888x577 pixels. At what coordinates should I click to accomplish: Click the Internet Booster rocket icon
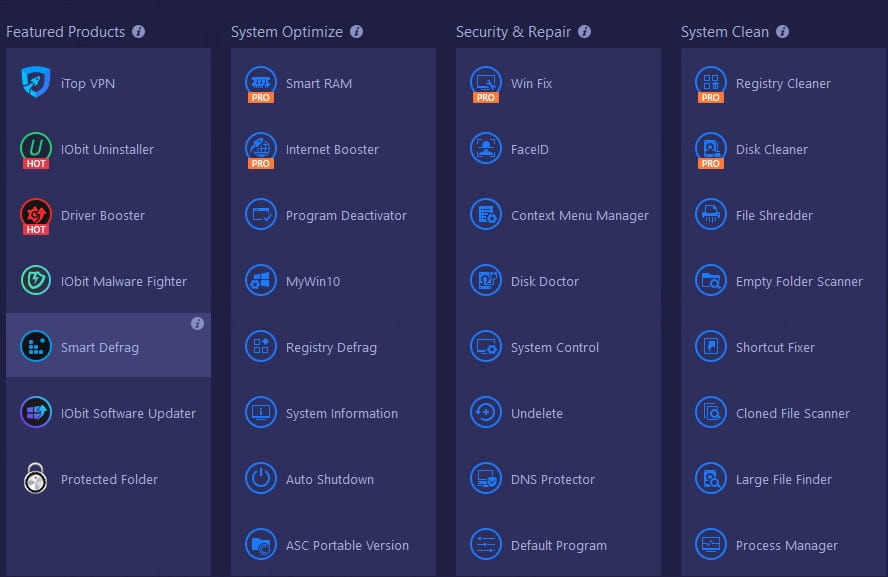[261, 148]
